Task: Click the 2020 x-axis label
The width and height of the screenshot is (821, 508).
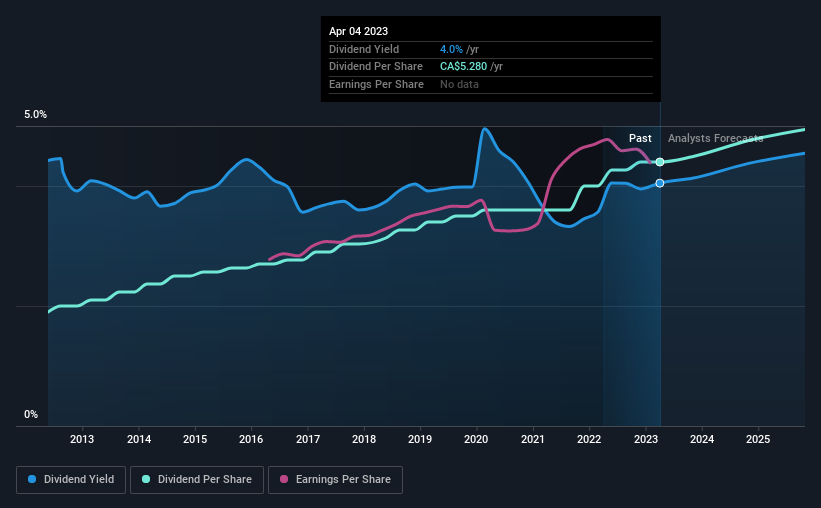Action: (x=476, y=439)
